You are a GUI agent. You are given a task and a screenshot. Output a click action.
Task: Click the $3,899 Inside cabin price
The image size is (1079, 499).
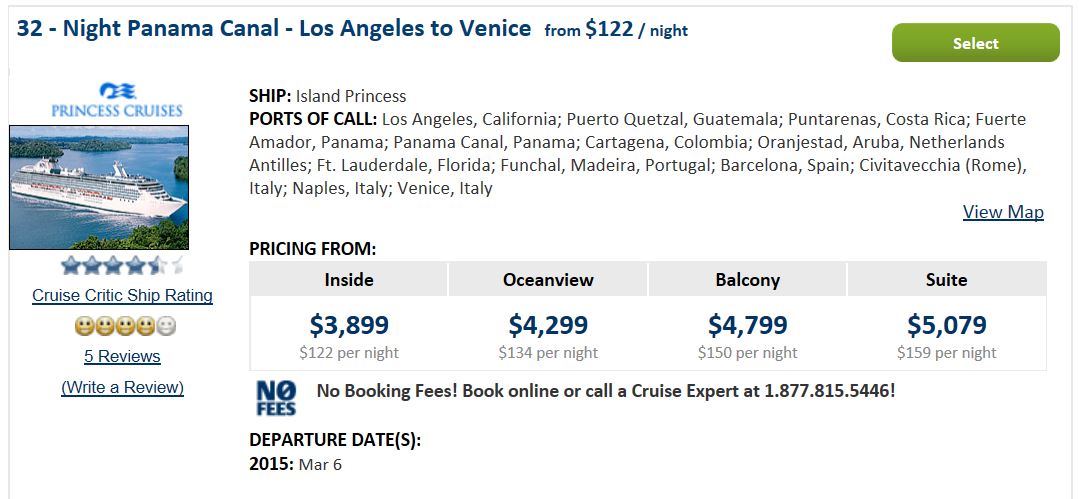(349, 325)
